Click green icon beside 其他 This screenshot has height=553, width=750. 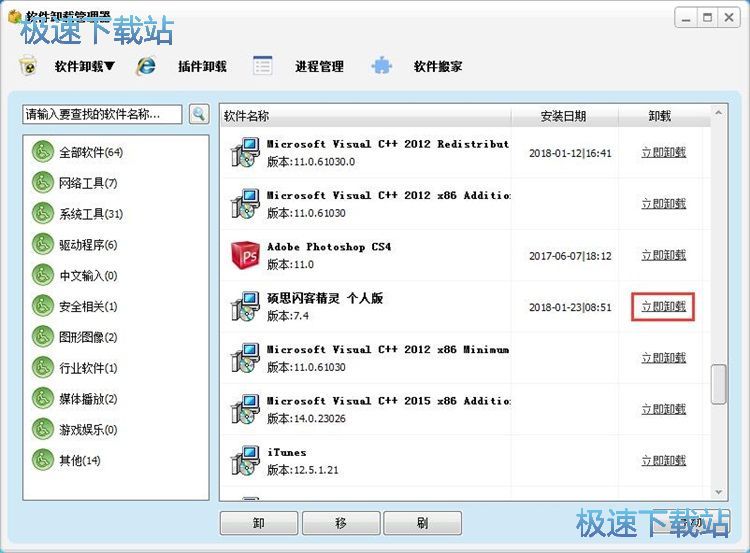[43, 460]
